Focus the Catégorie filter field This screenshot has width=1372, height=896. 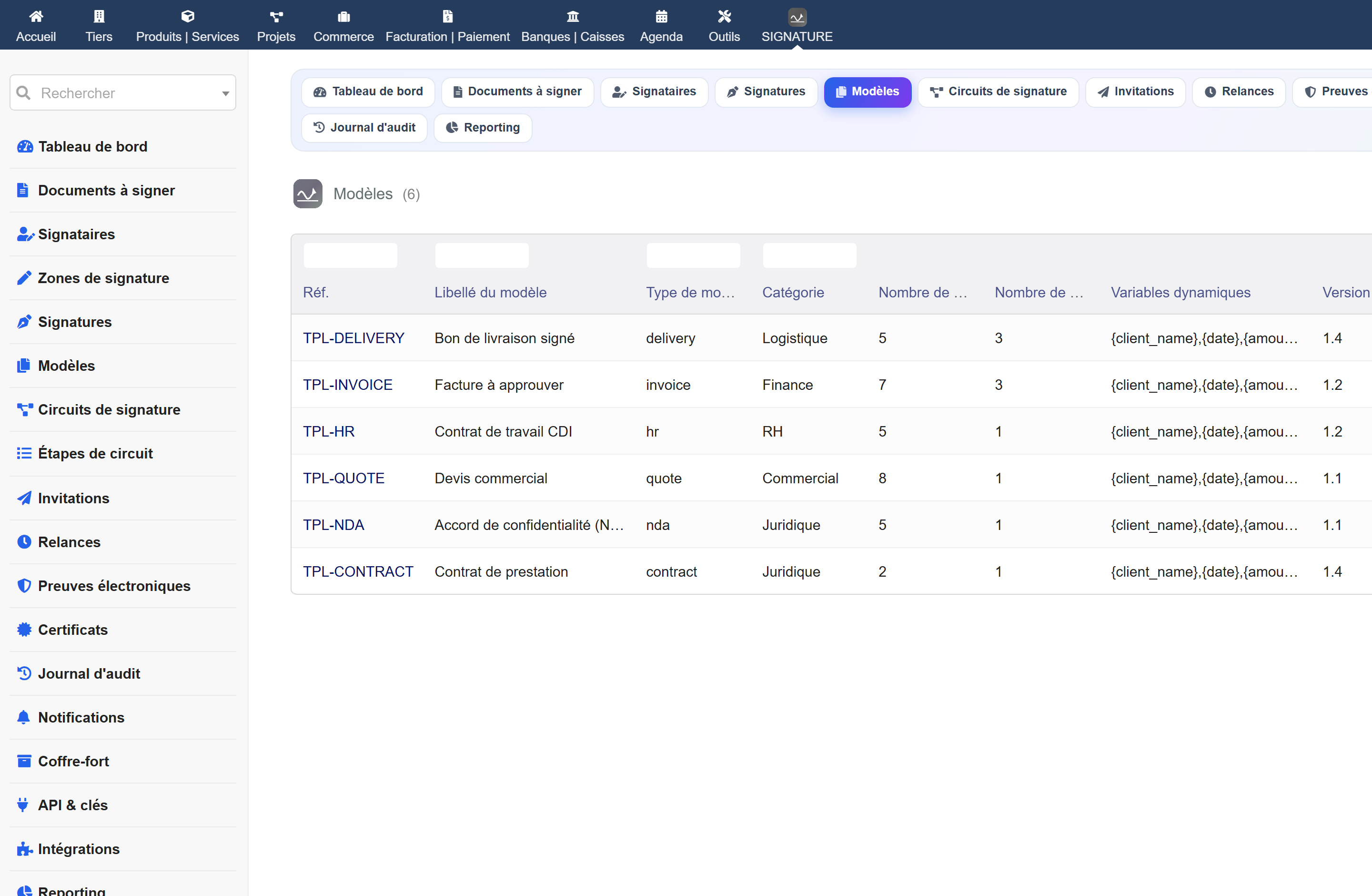tap(809, 255)
